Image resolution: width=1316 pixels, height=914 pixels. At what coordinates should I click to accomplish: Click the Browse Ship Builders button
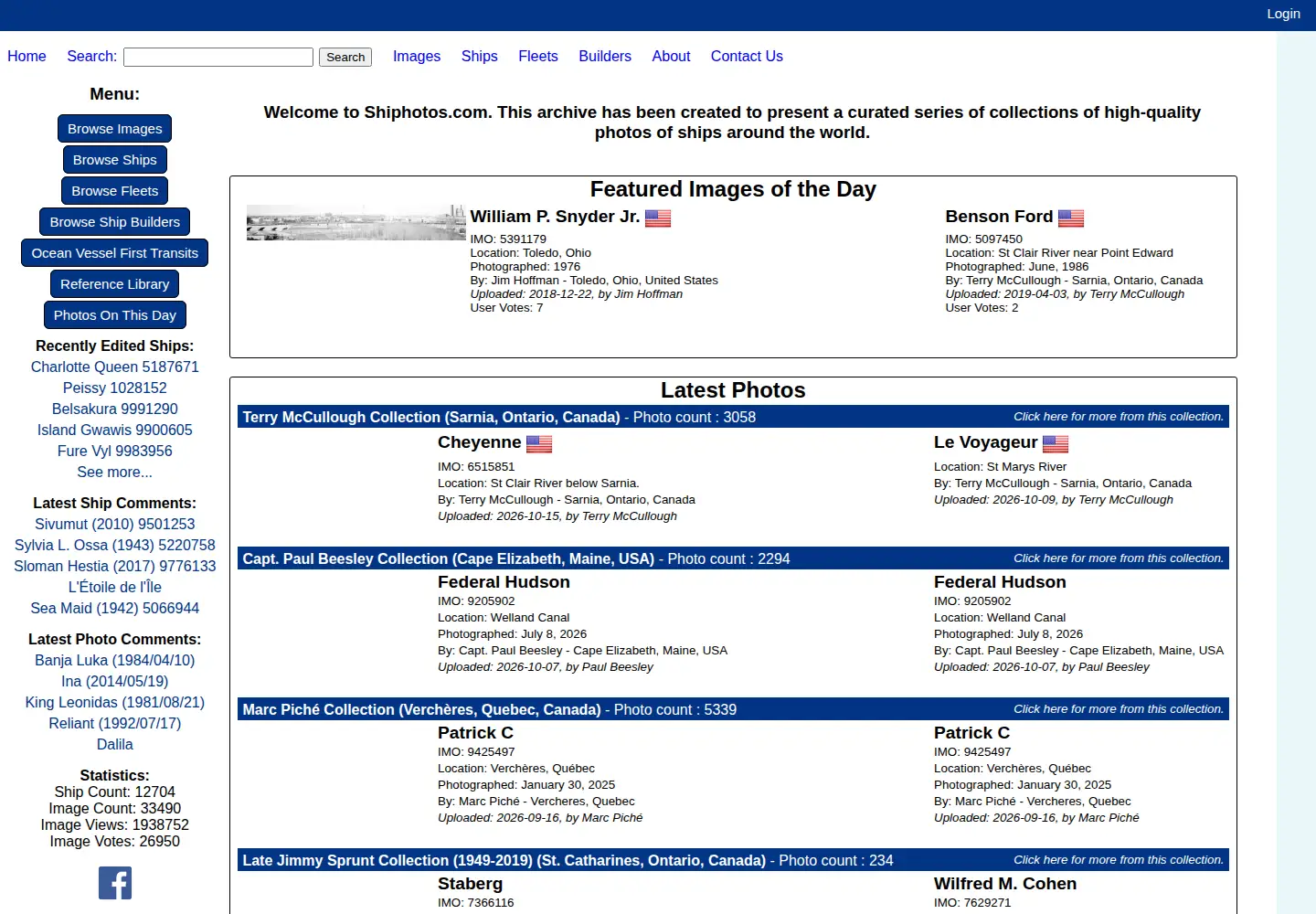115,222
